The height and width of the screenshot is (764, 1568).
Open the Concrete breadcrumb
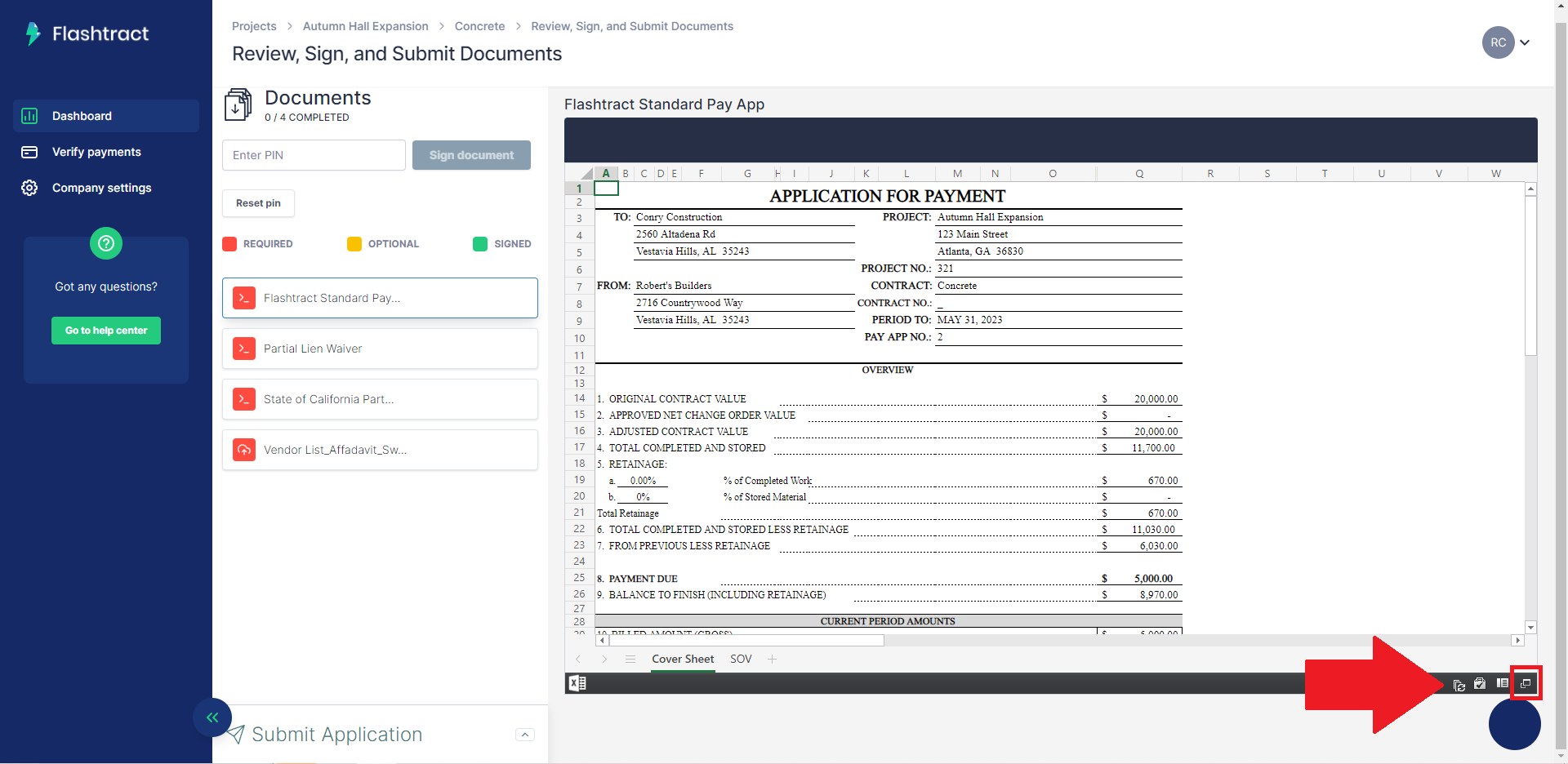point(479,26)
